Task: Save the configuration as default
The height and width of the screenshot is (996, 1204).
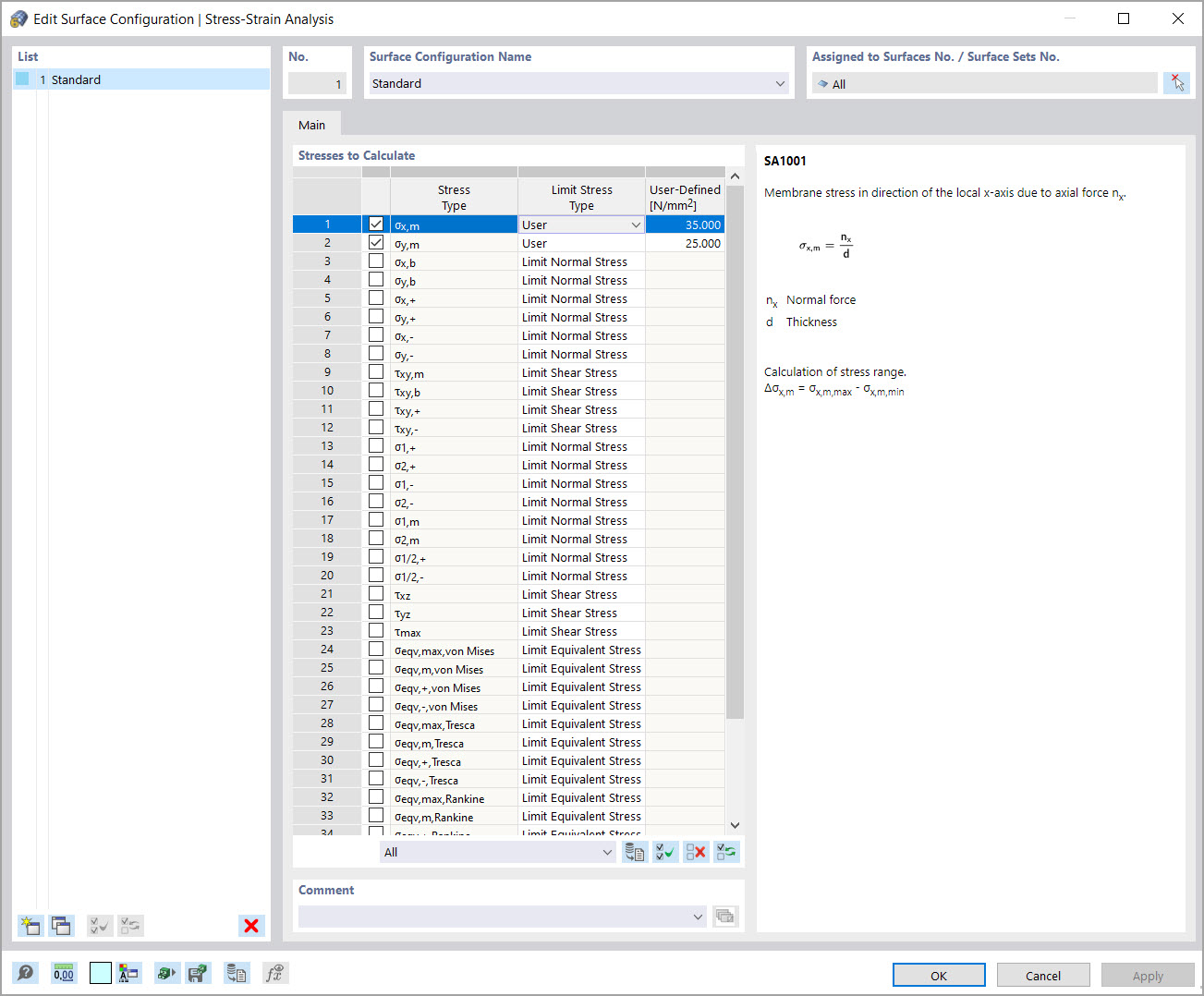Action: [198, 973]
